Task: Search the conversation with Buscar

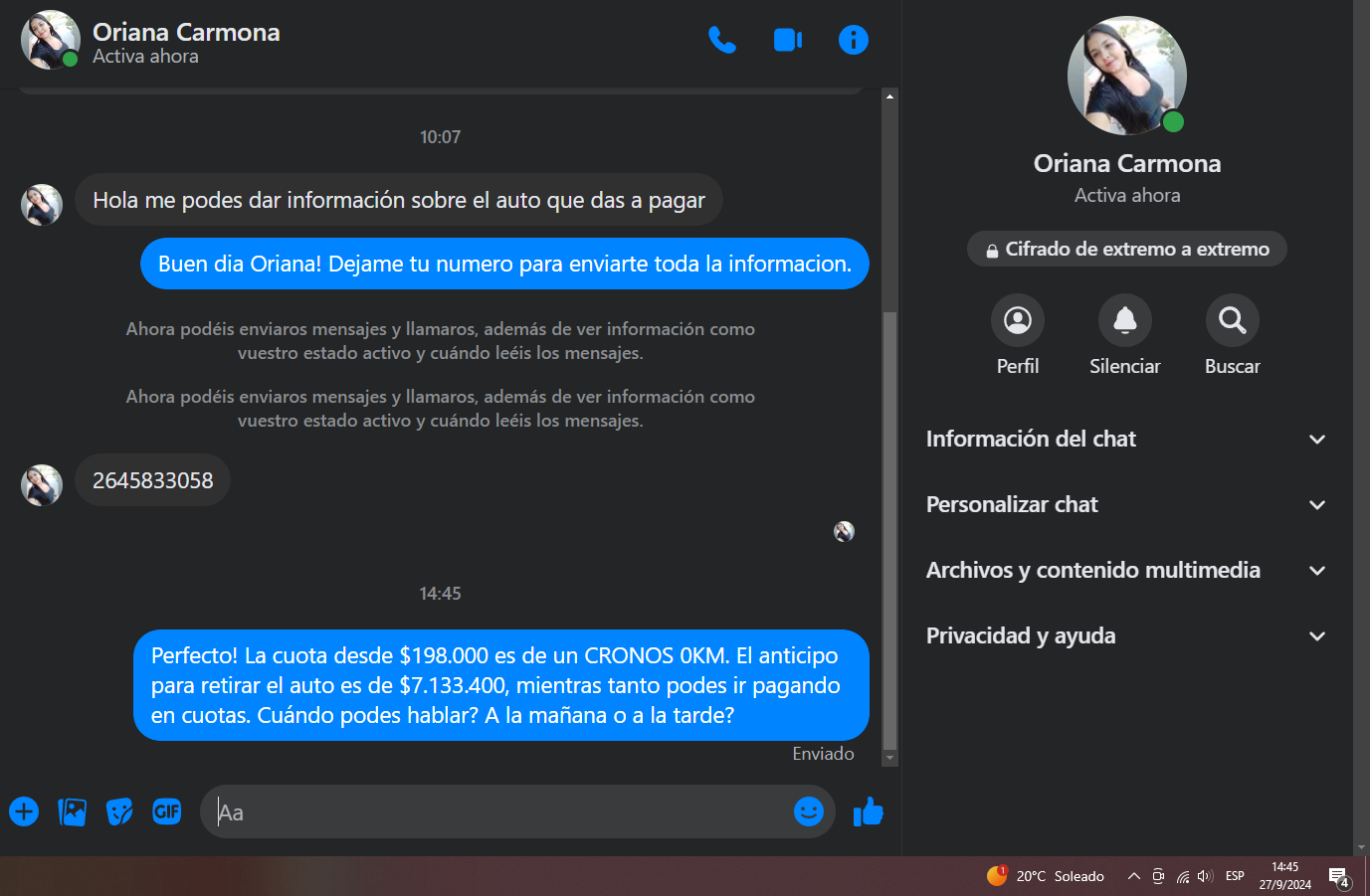Action: 1233,320
